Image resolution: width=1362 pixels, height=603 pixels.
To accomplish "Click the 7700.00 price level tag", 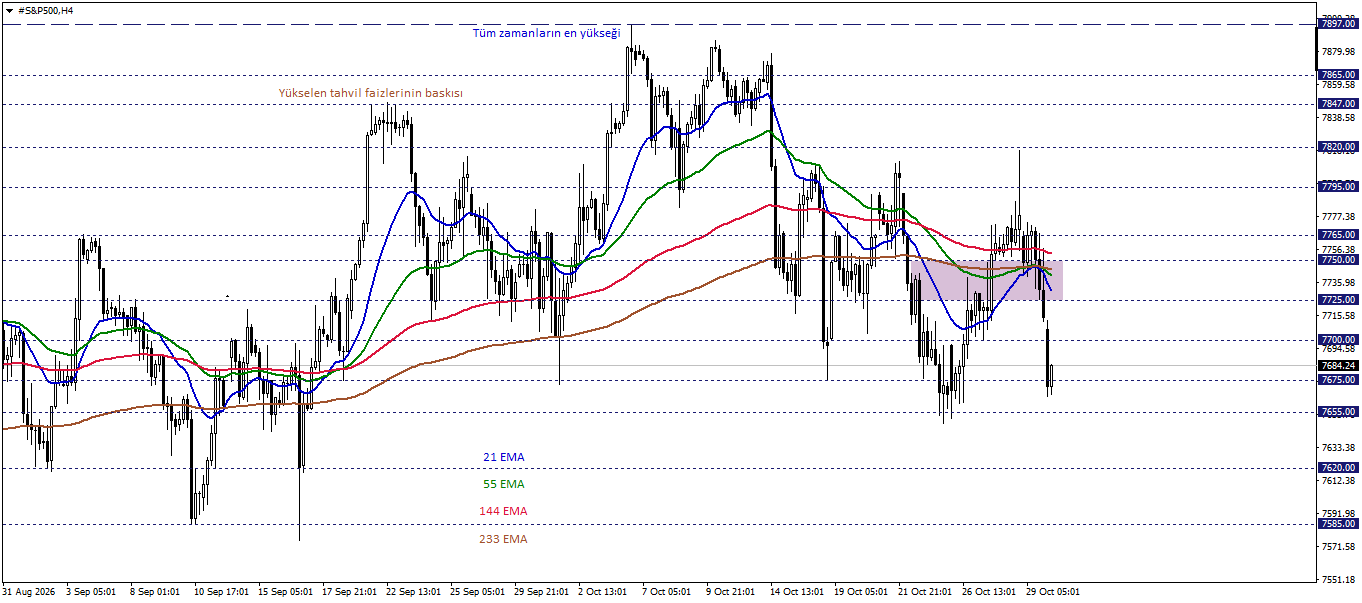I will [x=1338, y=340].
